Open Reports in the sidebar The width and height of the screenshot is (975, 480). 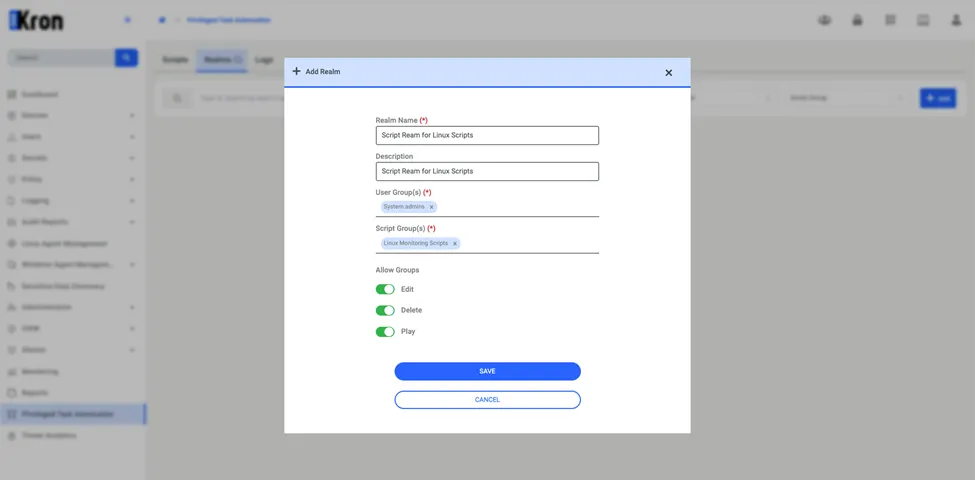coord(35,393)
